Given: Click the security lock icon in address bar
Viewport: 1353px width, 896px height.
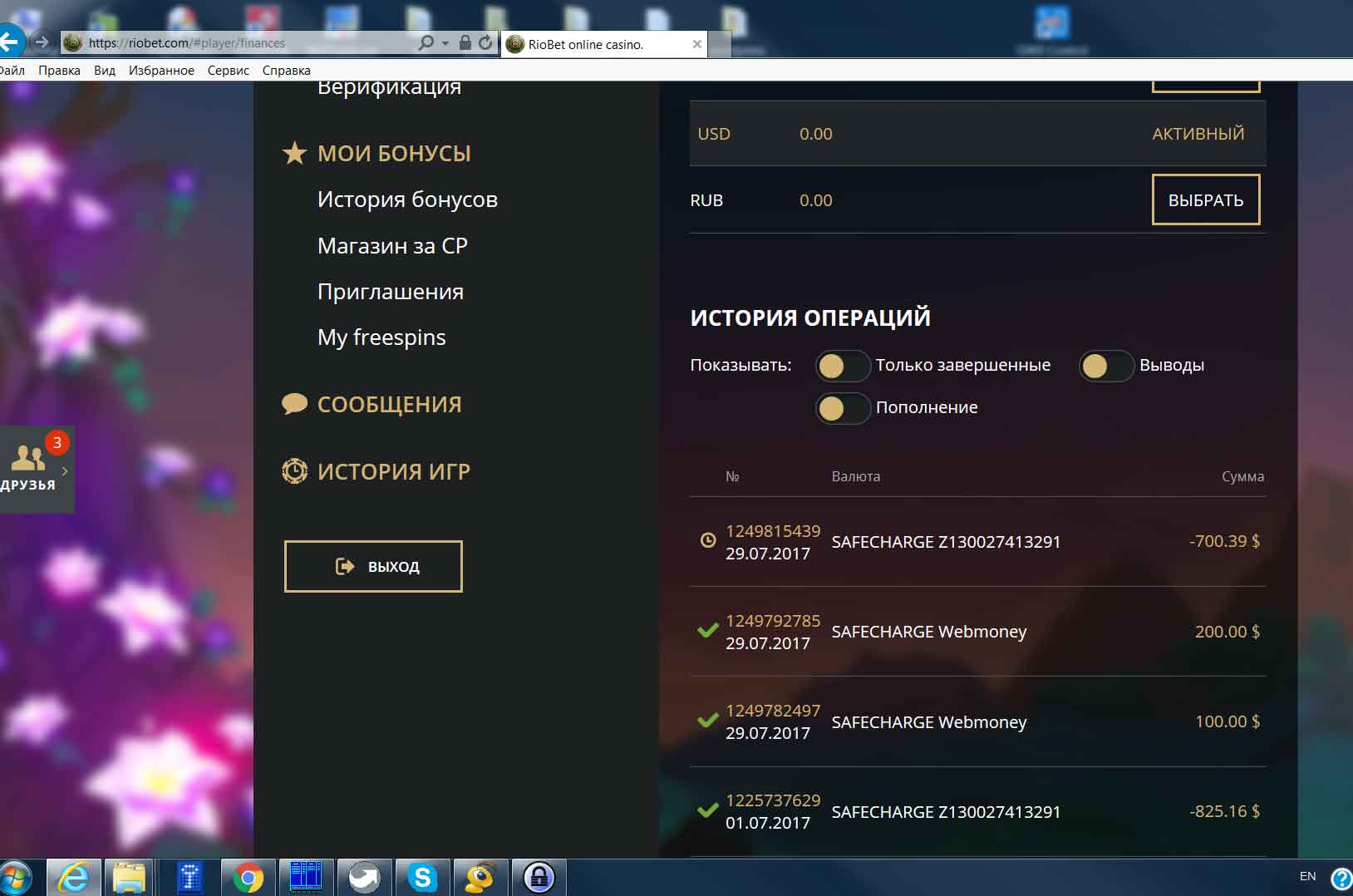Looking at the screenshot, I should pyautogui.click(x=465, y=42).
